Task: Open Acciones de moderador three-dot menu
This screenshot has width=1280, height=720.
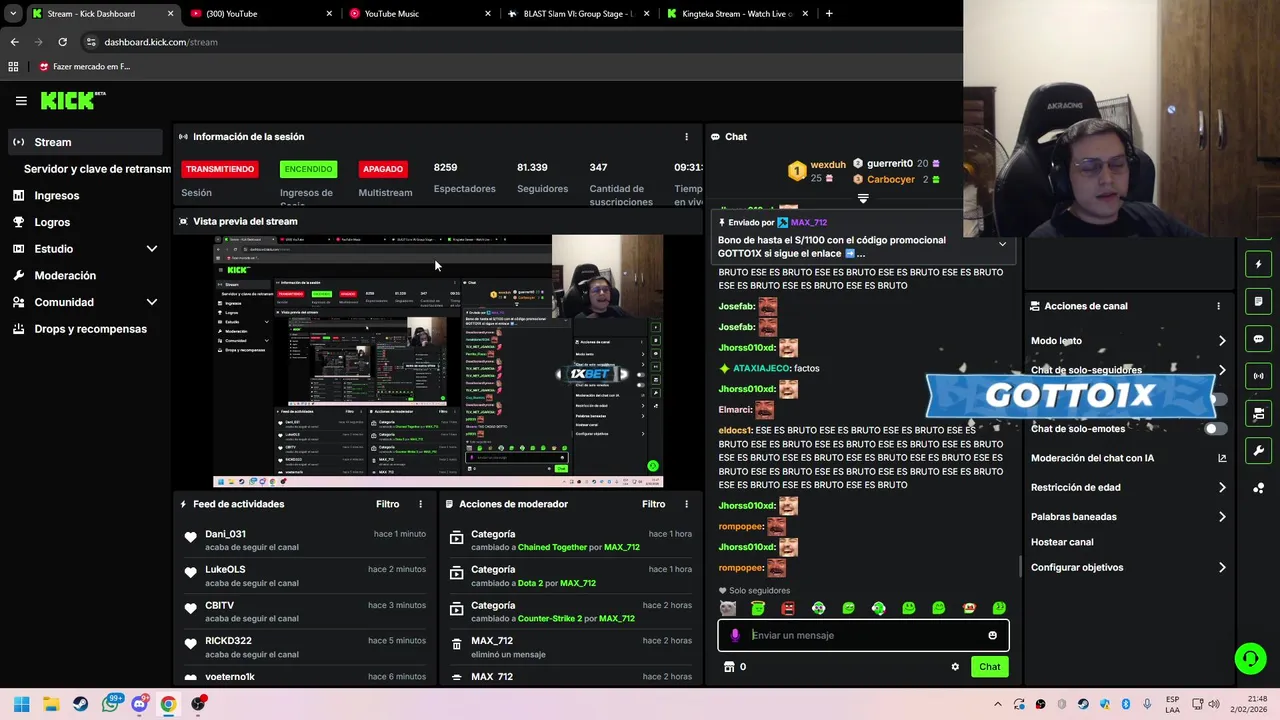Action: 686,504
